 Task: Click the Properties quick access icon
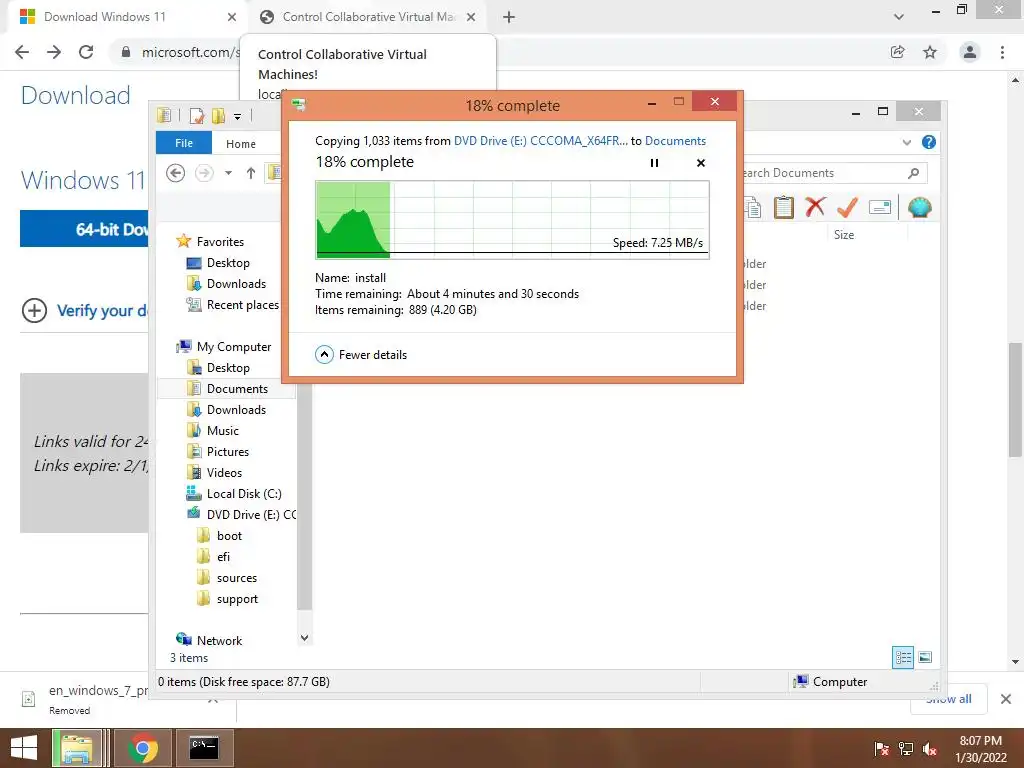coord(197,116)
